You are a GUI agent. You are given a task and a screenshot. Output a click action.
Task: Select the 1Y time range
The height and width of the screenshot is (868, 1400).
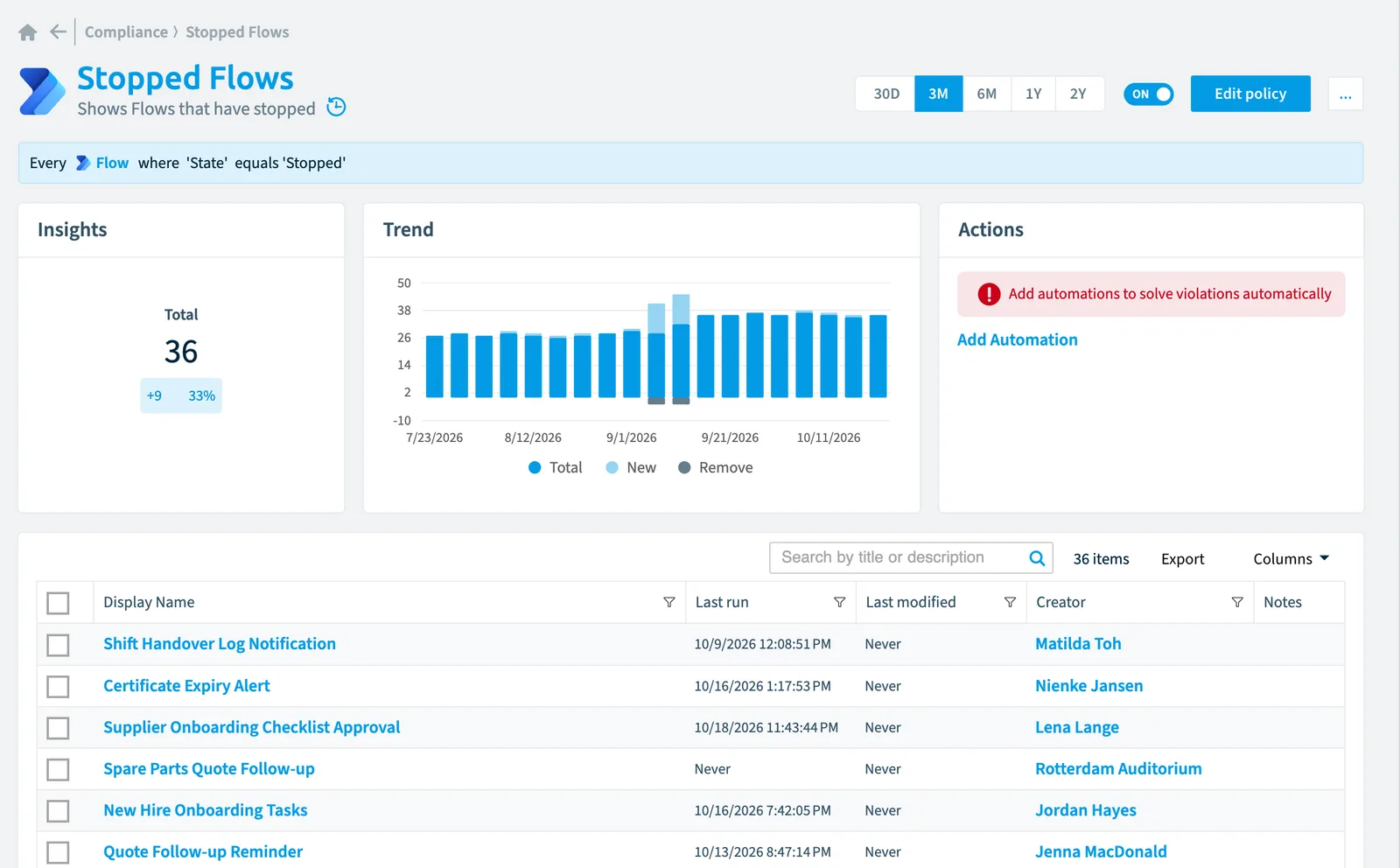tap(1033, 94)
